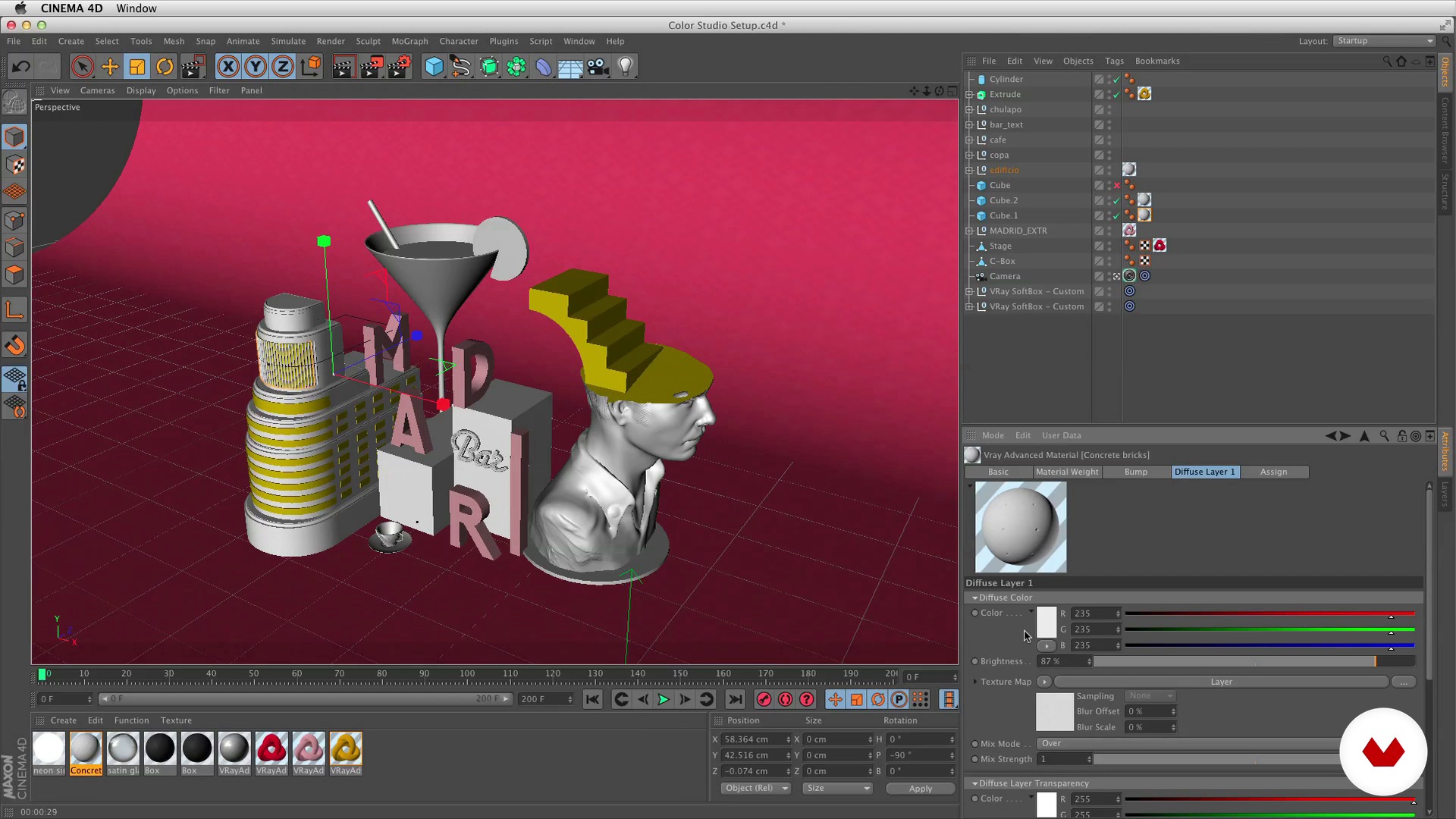Select the Move tool
This screenshot has width=1456, height=819.
(x=110, y=67)
